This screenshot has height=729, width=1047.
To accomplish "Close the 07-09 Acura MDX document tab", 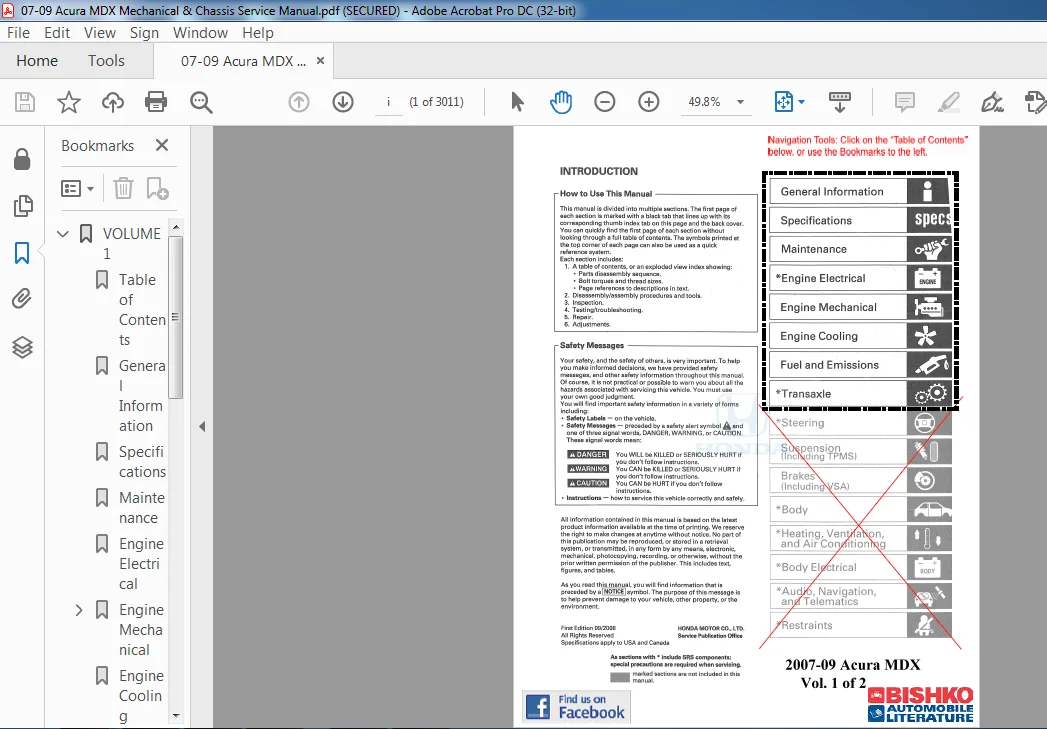I will point(321,61).
